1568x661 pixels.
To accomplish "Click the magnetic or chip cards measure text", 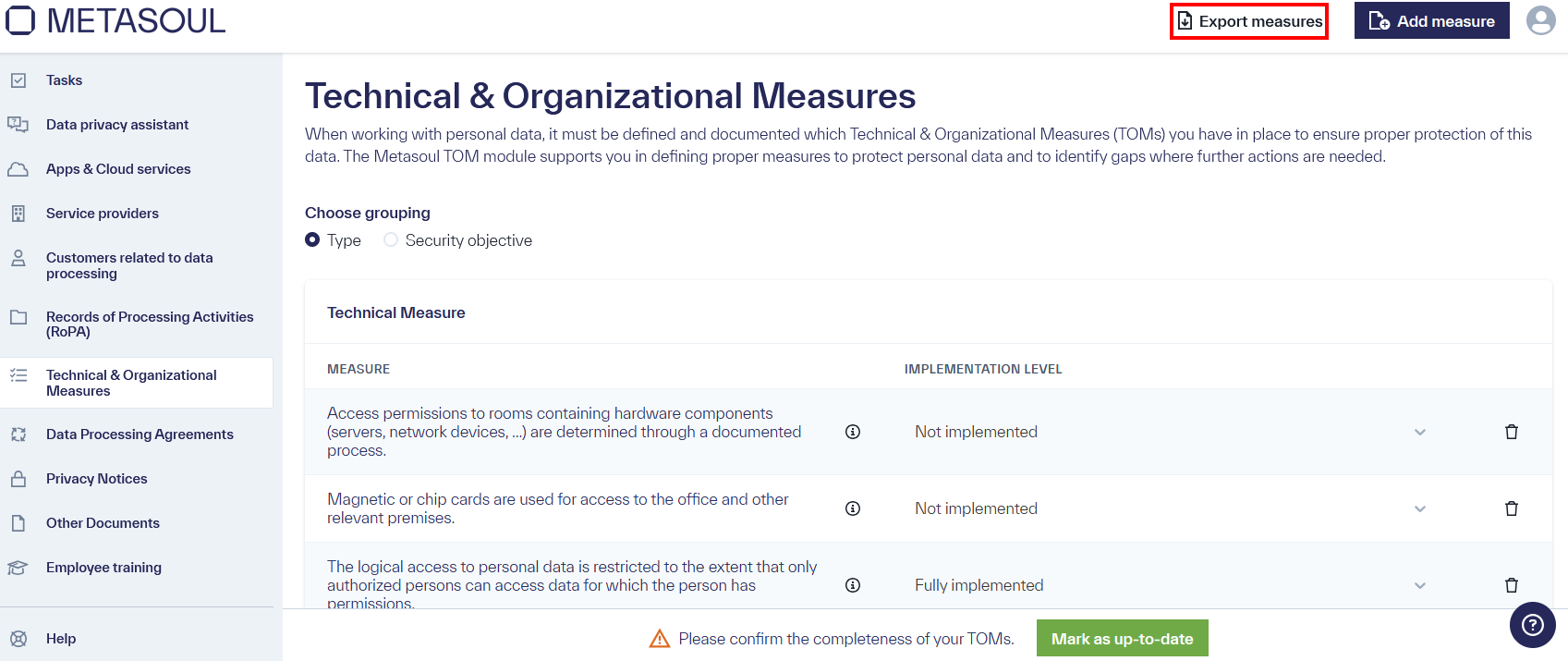I will (558, 508).
